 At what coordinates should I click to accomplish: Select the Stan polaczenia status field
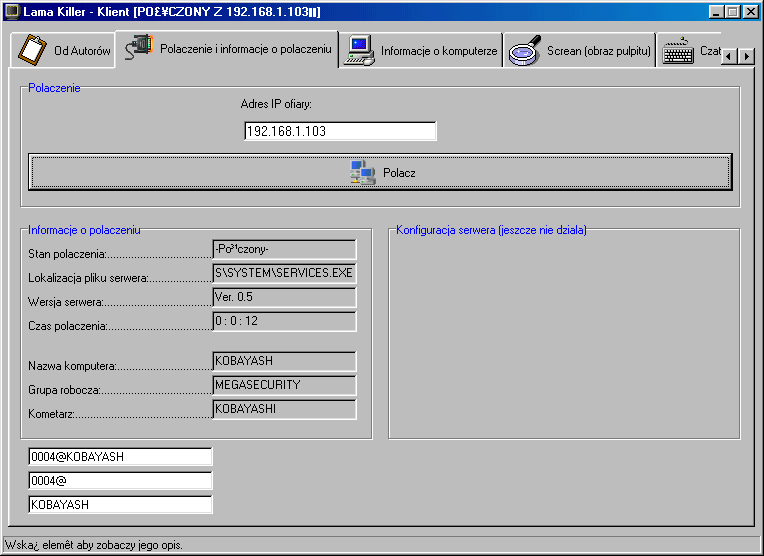coord(284,249)
